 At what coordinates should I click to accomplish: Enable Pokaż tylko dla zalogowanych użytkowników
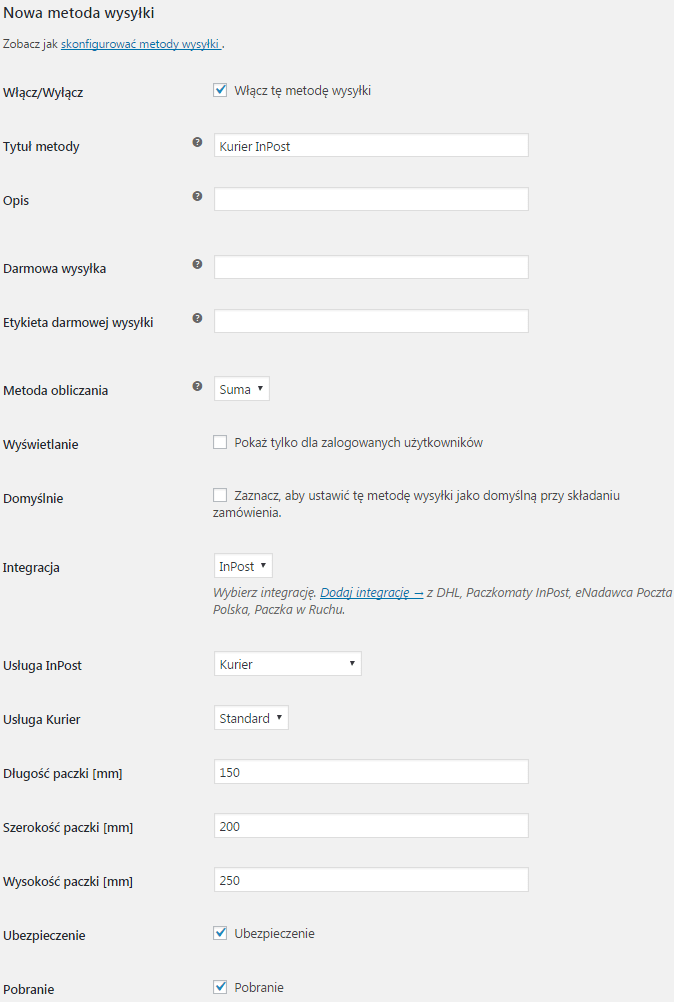coord(220,442)
